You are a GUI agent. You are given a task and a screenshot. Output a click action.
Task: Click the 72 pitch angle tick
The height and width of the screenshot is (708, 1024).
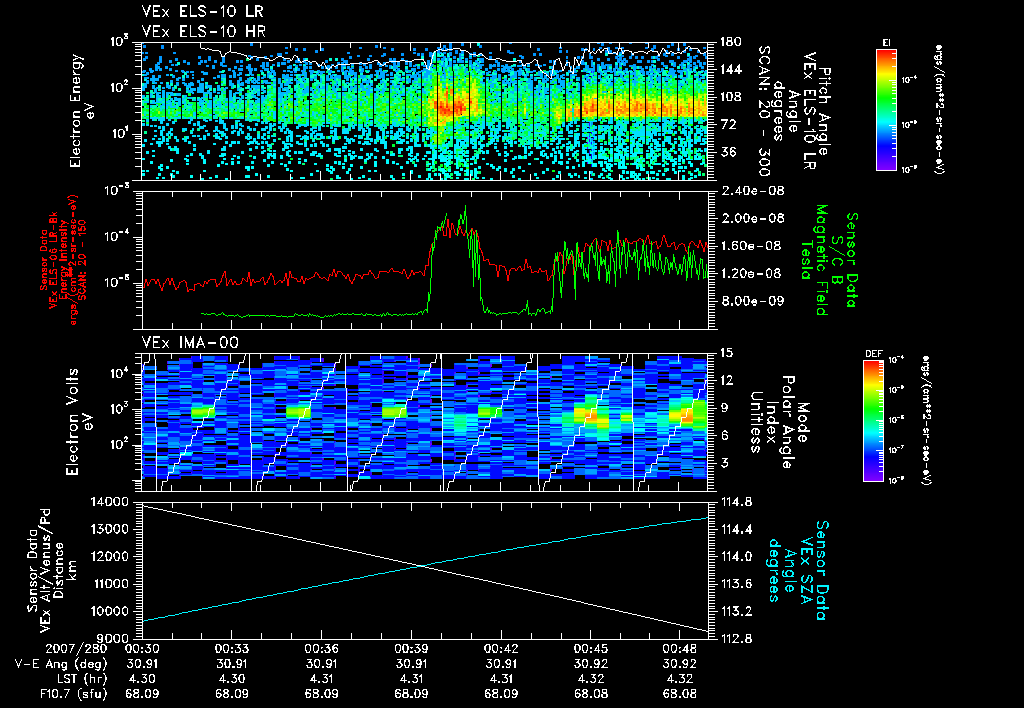[x=727, y=124]
